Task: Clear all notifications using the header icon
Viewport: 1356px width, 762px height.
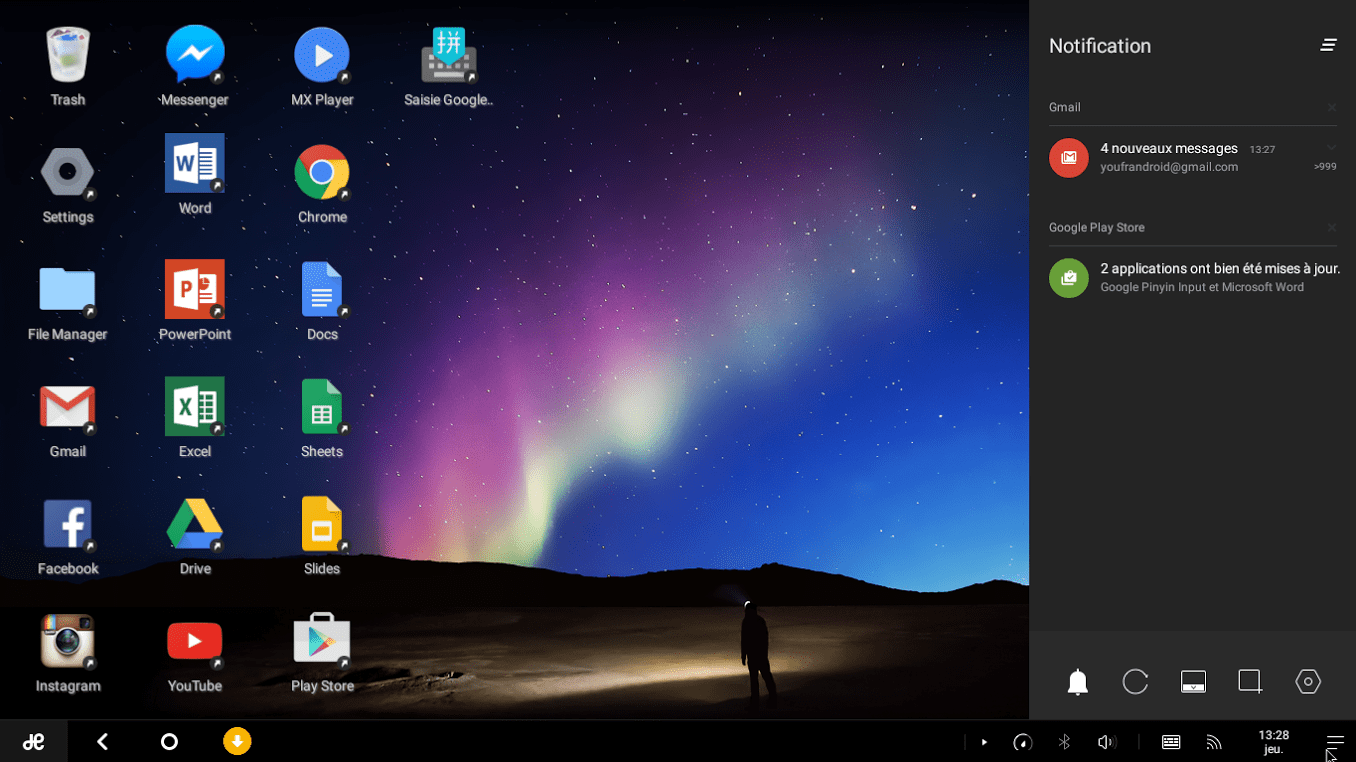Action: tap(1328, 45)
